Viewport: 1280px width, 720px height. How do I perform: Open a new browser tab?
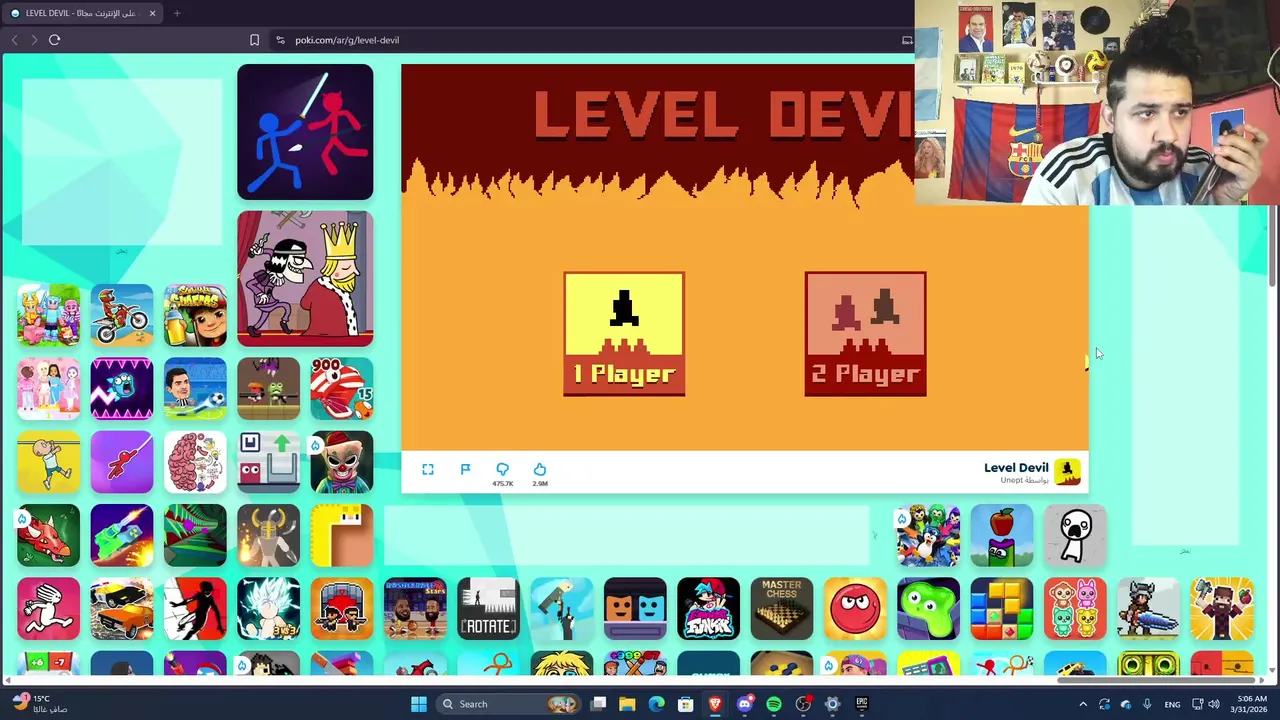177,13
